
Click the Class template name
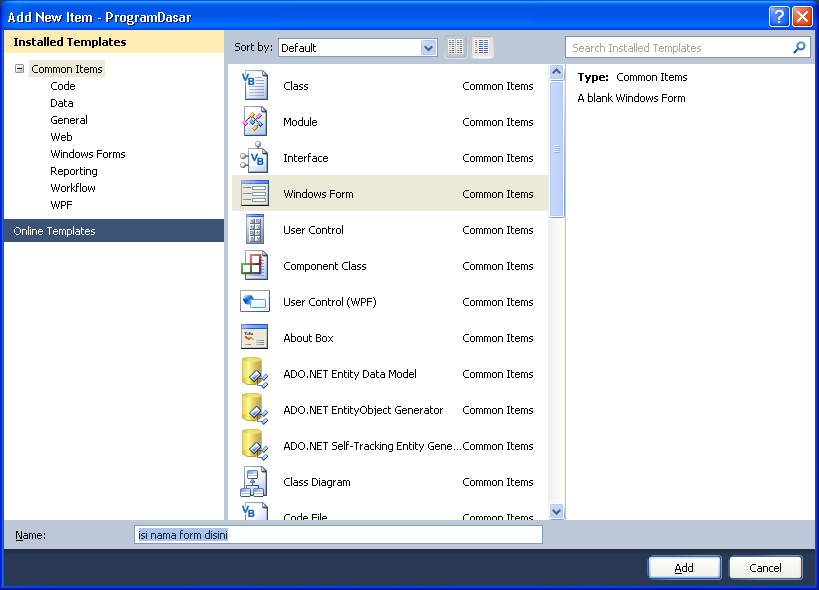point(296,86)
